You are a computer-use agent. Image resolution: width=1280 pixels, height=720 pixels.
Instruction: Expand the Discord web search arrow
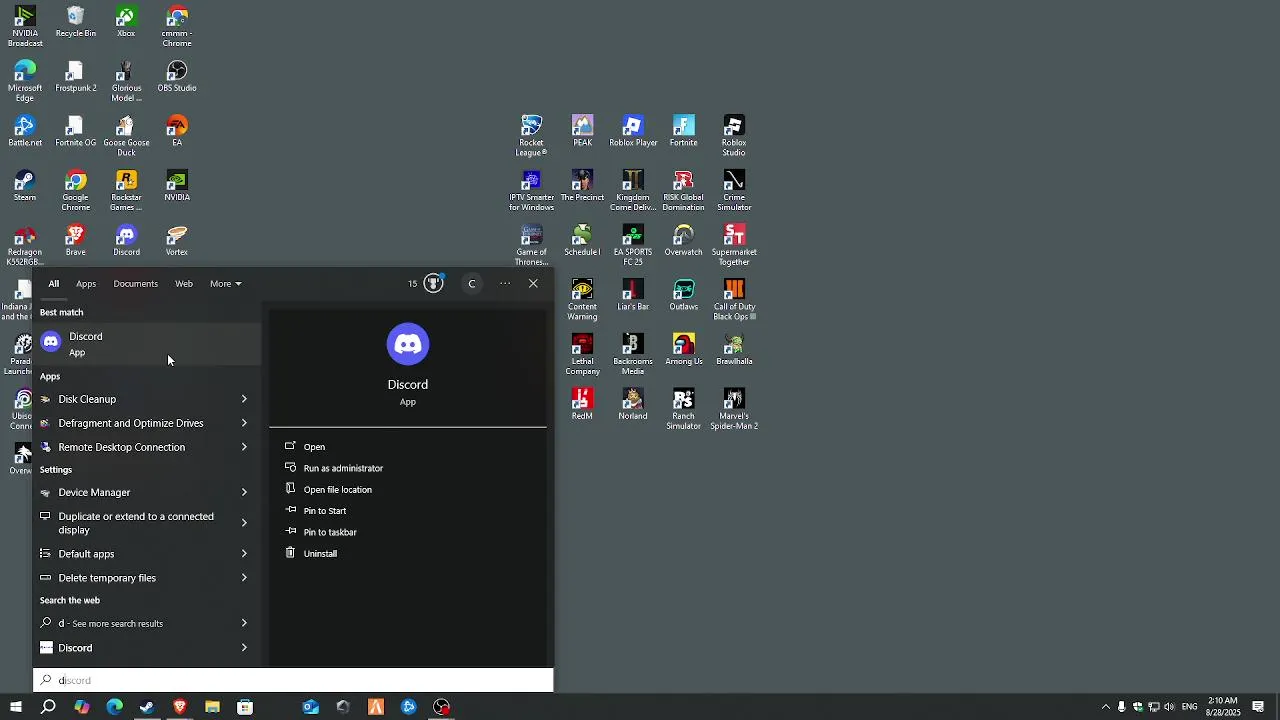244,648
